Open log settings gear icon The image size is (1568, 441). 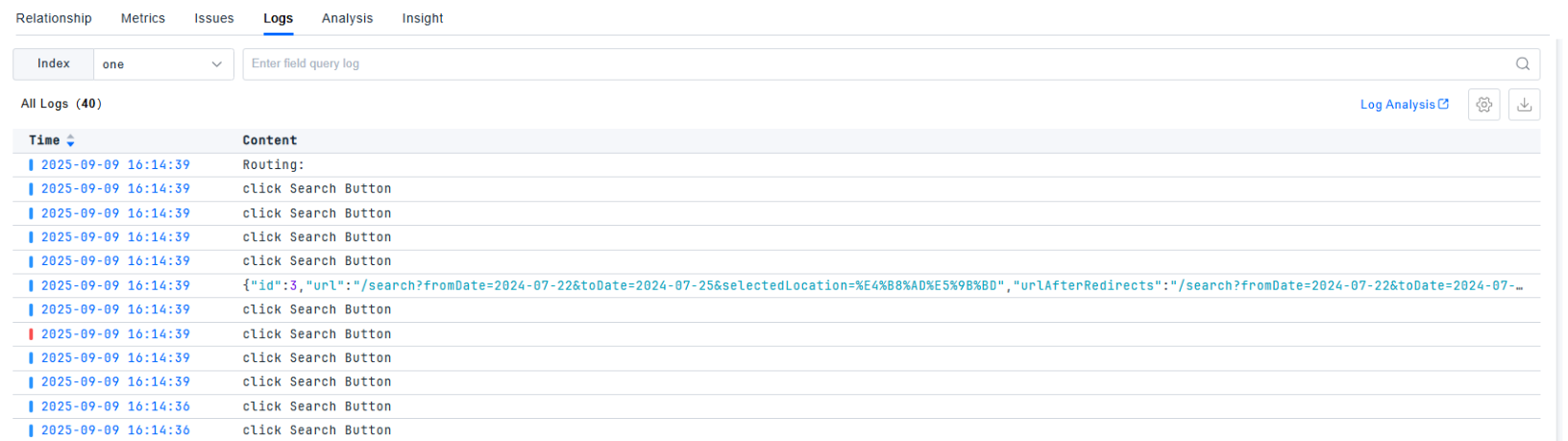point(1483,105)
